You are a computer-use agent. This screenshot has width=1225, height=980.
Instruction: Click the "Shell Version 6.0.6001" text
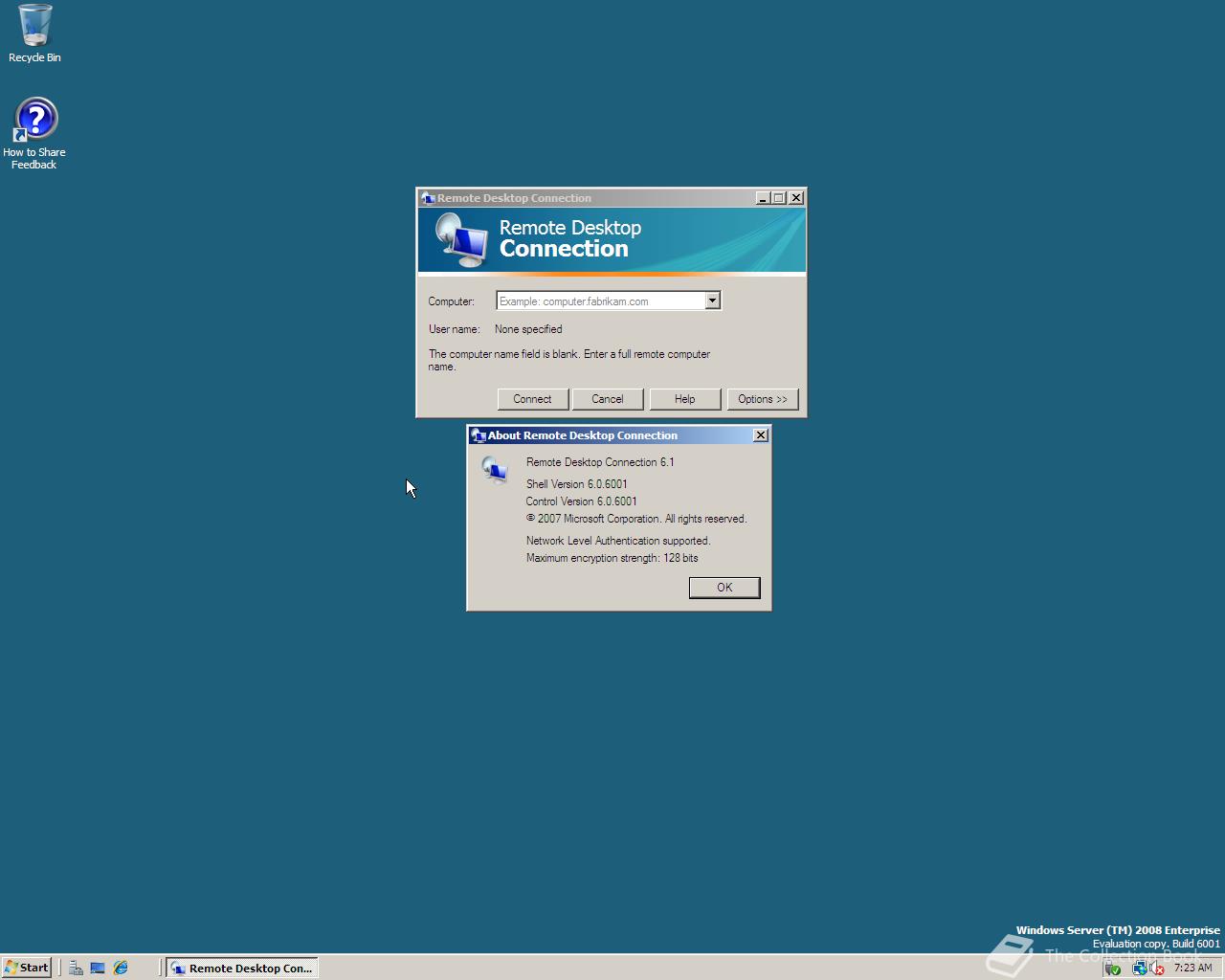577,484
